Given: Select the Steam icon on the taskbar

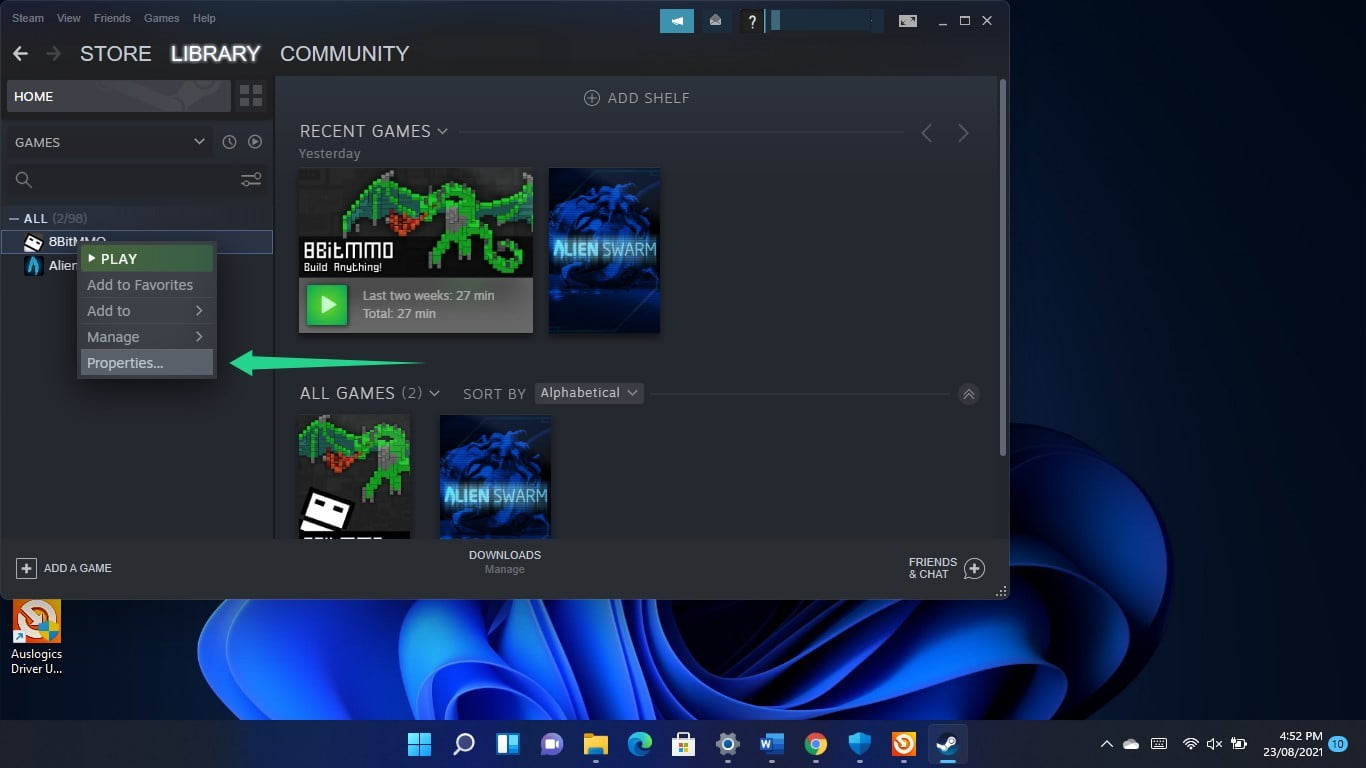Looking at the screenshot, I should click(x=945, y=744).
